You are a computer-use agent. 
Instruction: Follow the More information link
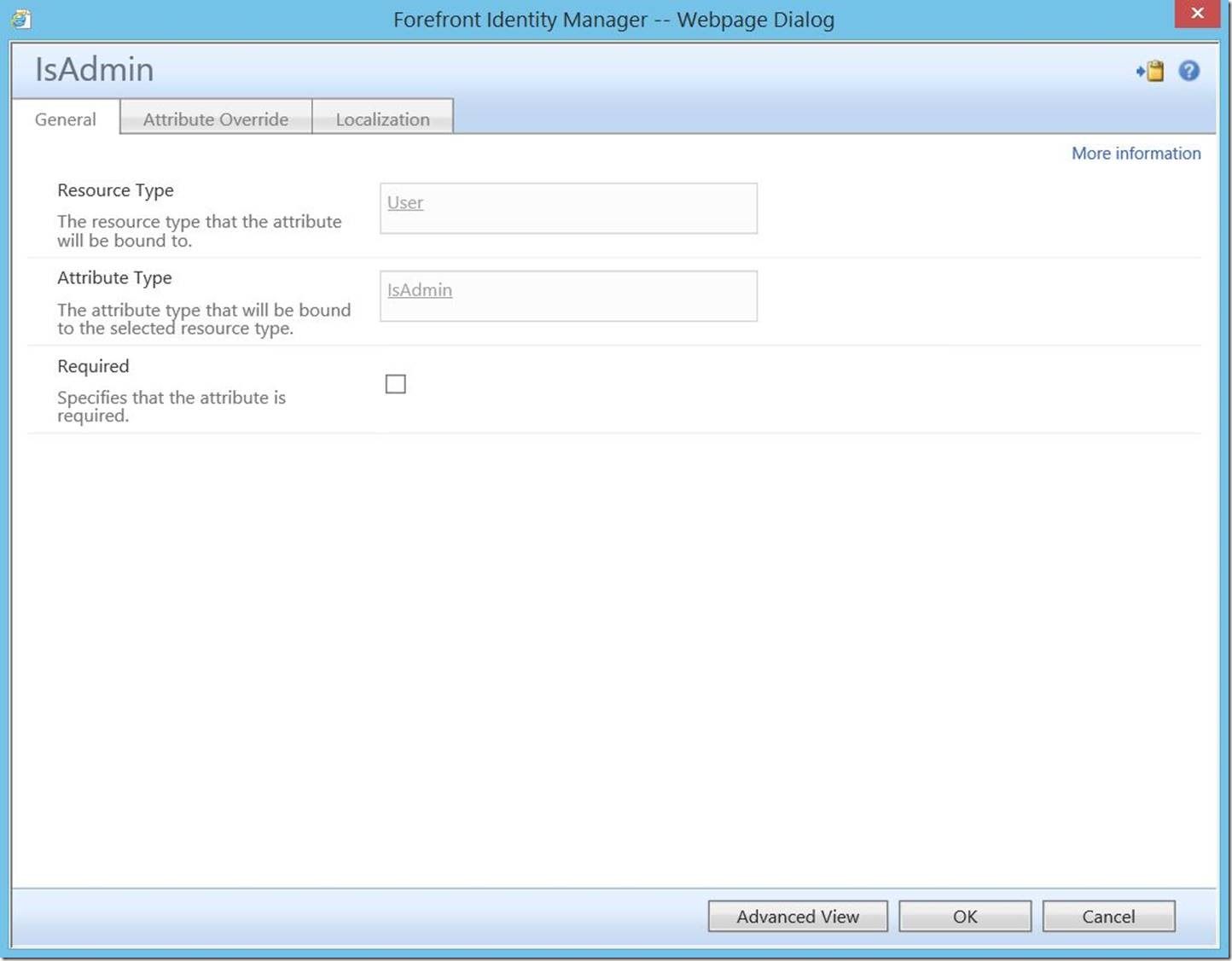1136,154
